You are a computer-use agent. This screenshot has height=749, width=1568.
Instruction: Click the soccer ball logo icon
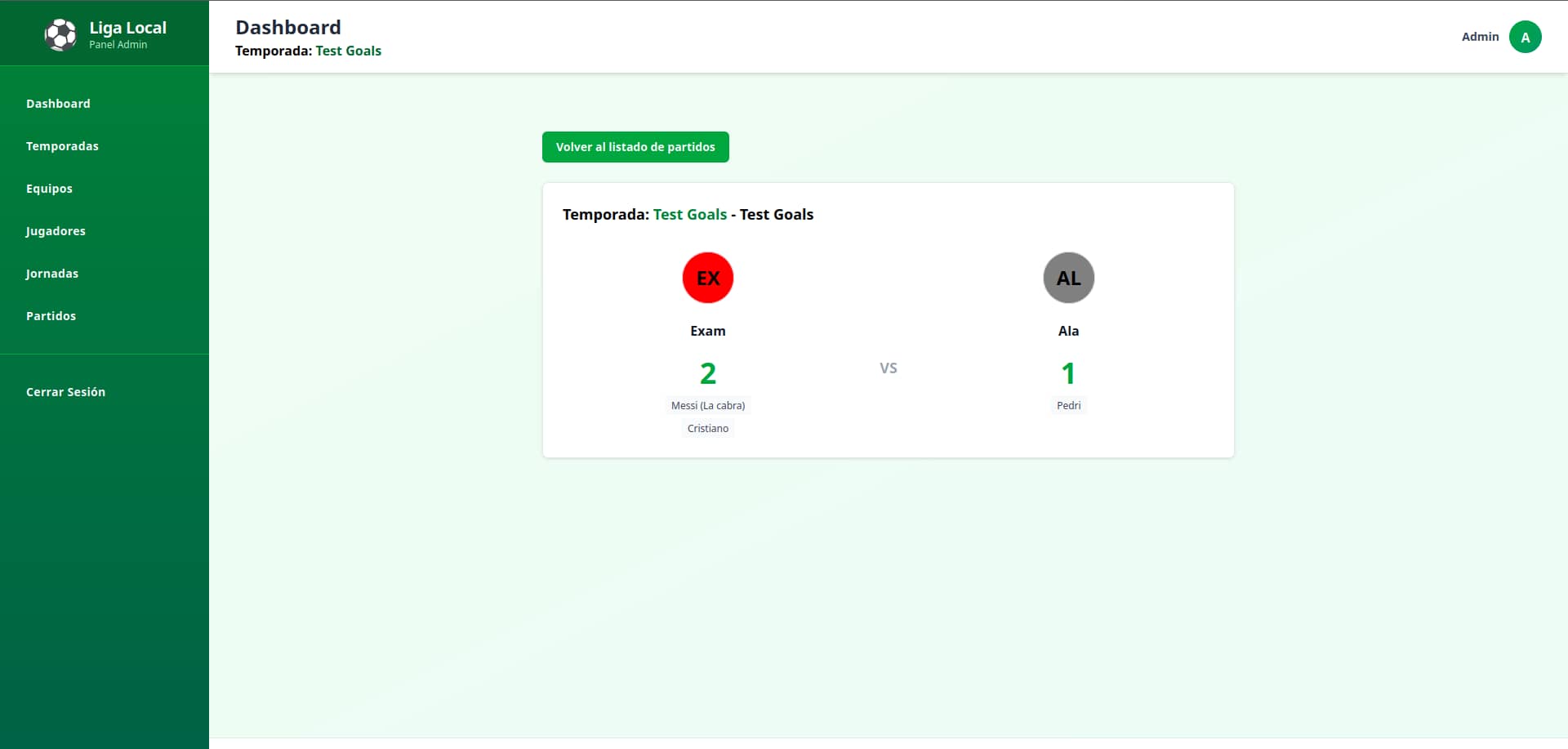[x=60, y=35]
